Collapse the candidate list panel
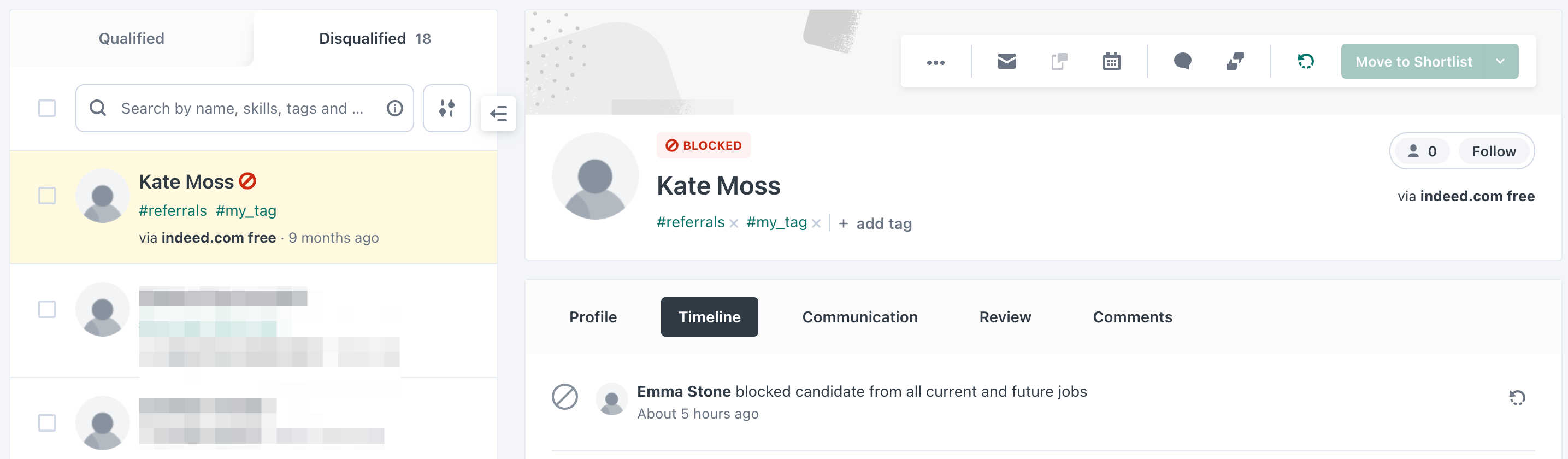 point(498,113)
